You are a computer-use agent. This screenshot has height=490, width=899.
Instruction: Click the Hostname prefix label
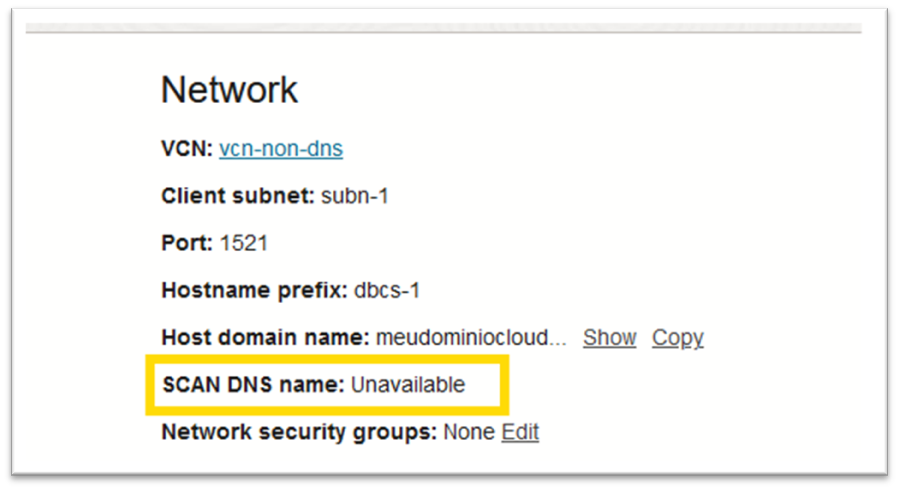254,291
